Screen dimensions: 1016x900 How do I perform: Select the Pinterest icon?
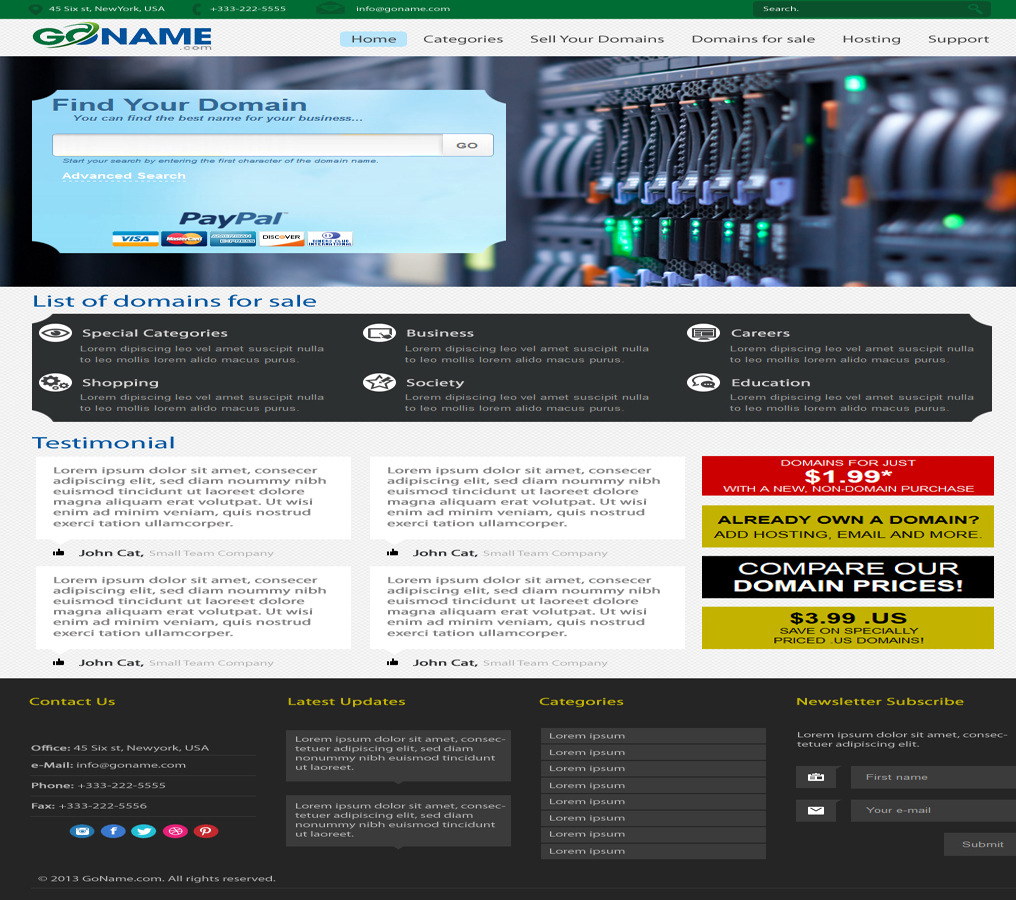click(205, 831)
